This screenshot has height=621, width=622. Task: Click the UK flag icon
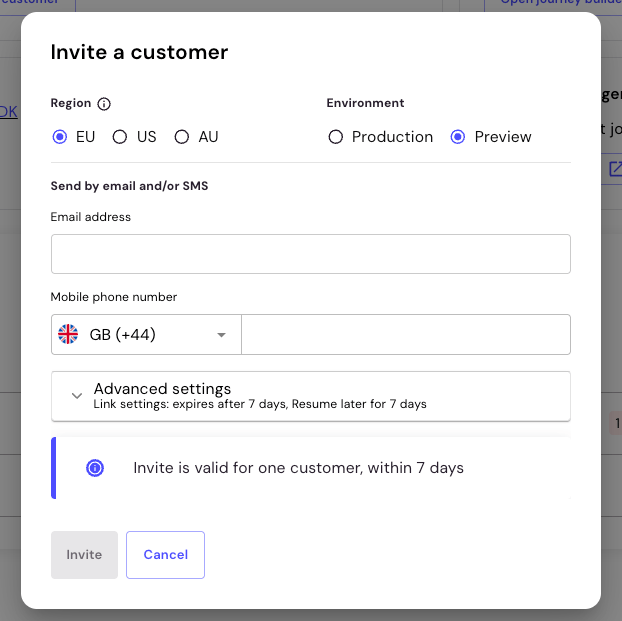[x=68, y=334]
